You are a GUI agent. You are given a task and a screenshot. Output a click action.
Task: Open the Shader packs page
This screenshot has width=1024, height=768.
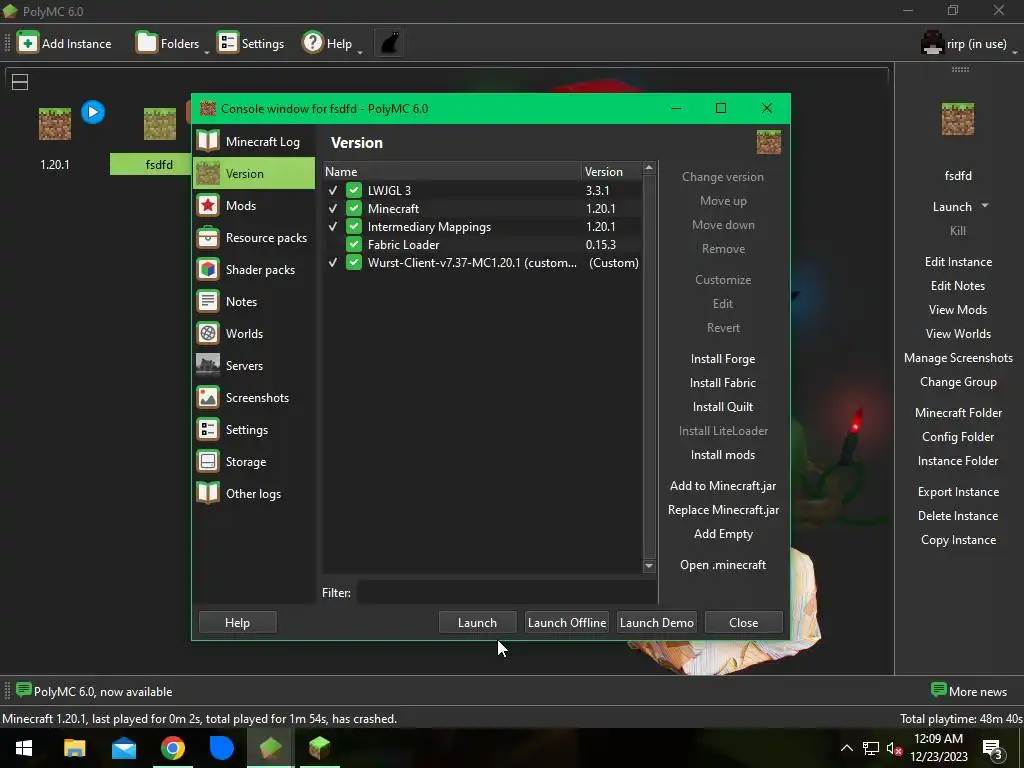pyautogui.click(x=254, y=270)
